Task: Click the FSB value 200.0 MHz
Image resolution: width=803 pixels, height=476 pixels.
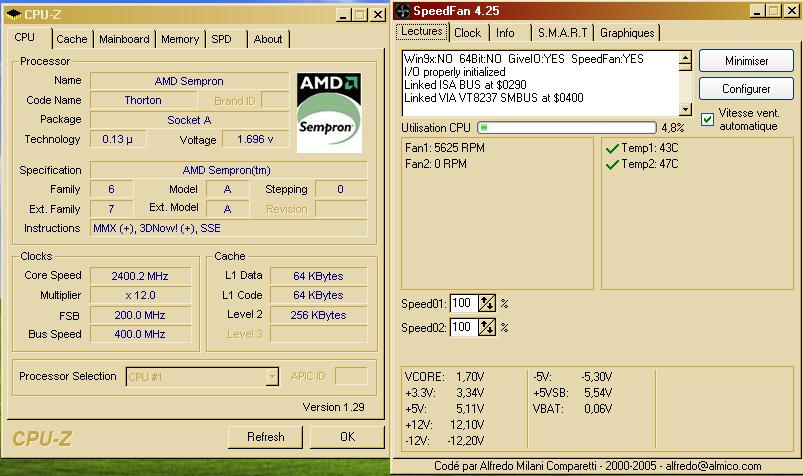Action: tap(140, 315)
